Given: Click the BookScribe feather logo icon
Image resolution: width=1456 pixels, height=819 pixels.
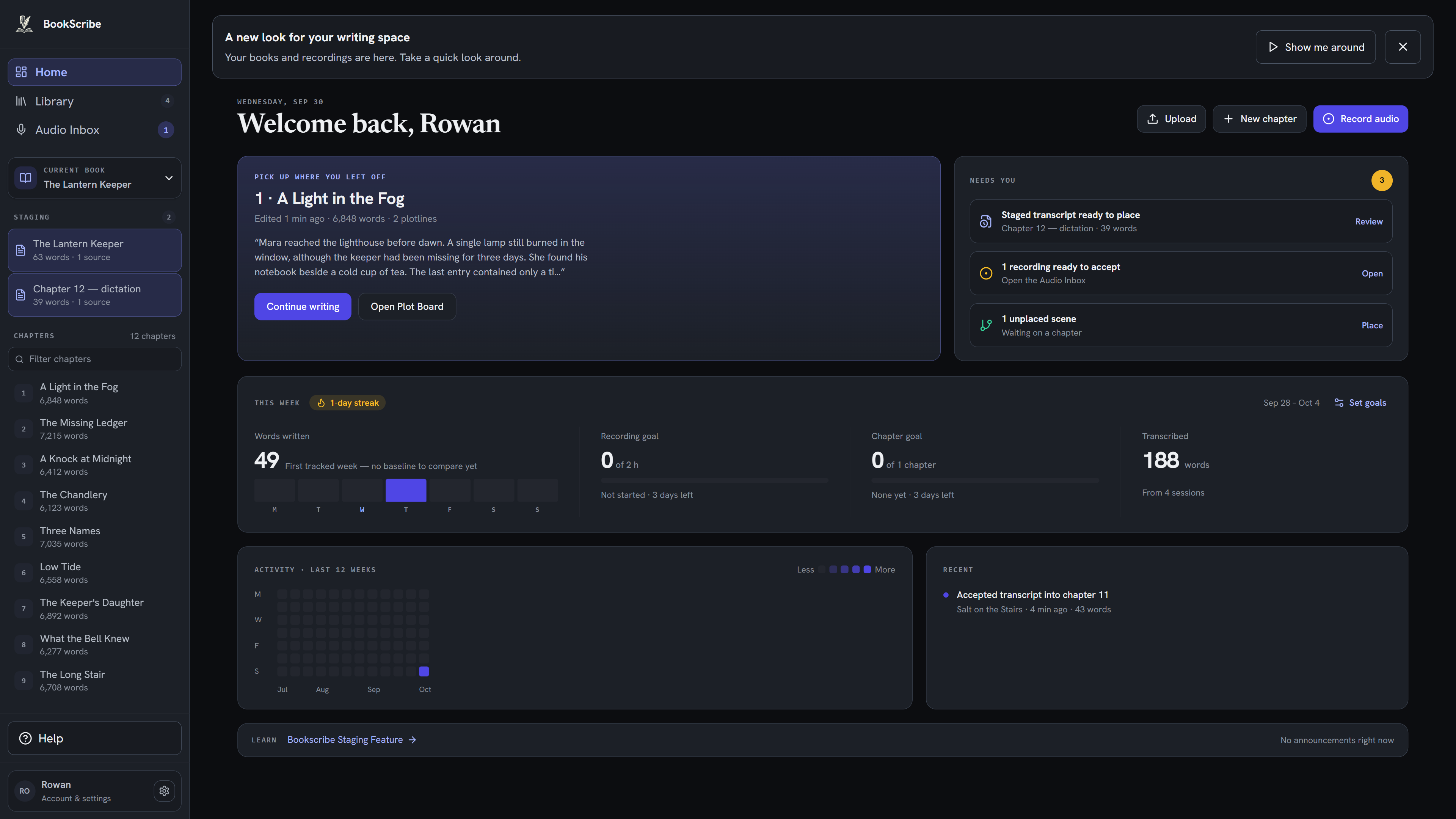Looking at the screenshot, I should pos(24,24).
